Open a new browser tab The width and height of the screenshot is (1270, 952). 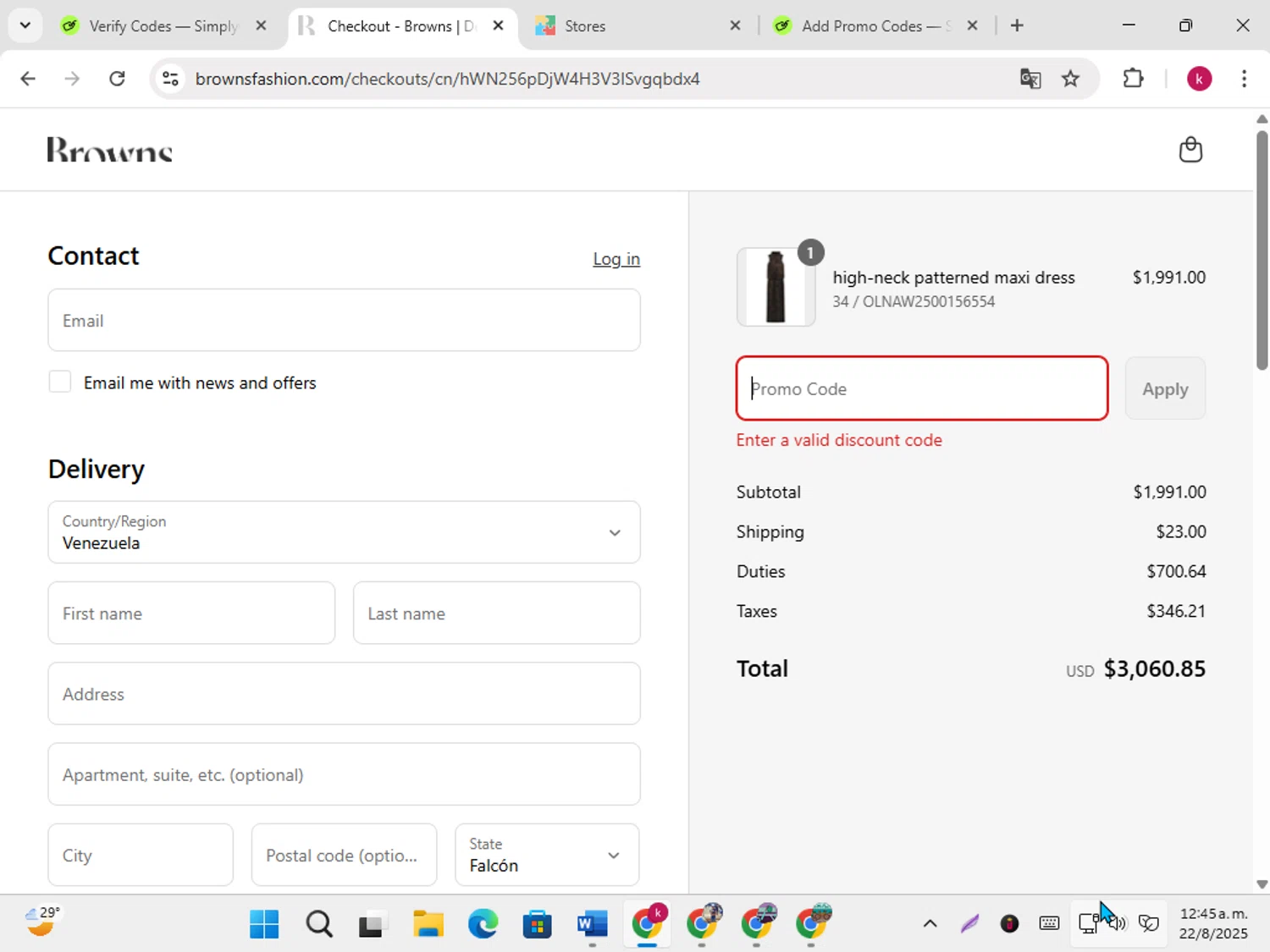point(1017,25)
